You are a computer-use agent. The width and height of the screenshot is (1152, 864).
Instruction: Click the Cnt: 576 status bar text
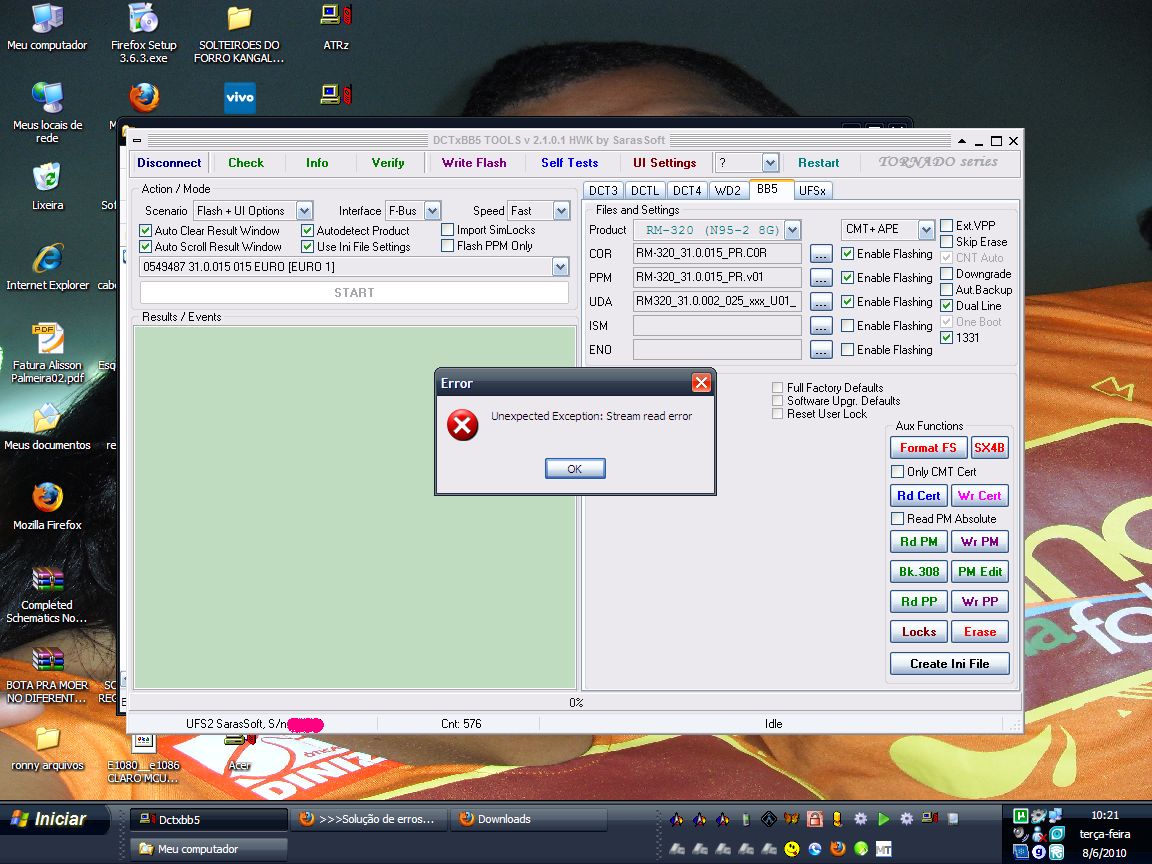(x=461, y=724)
